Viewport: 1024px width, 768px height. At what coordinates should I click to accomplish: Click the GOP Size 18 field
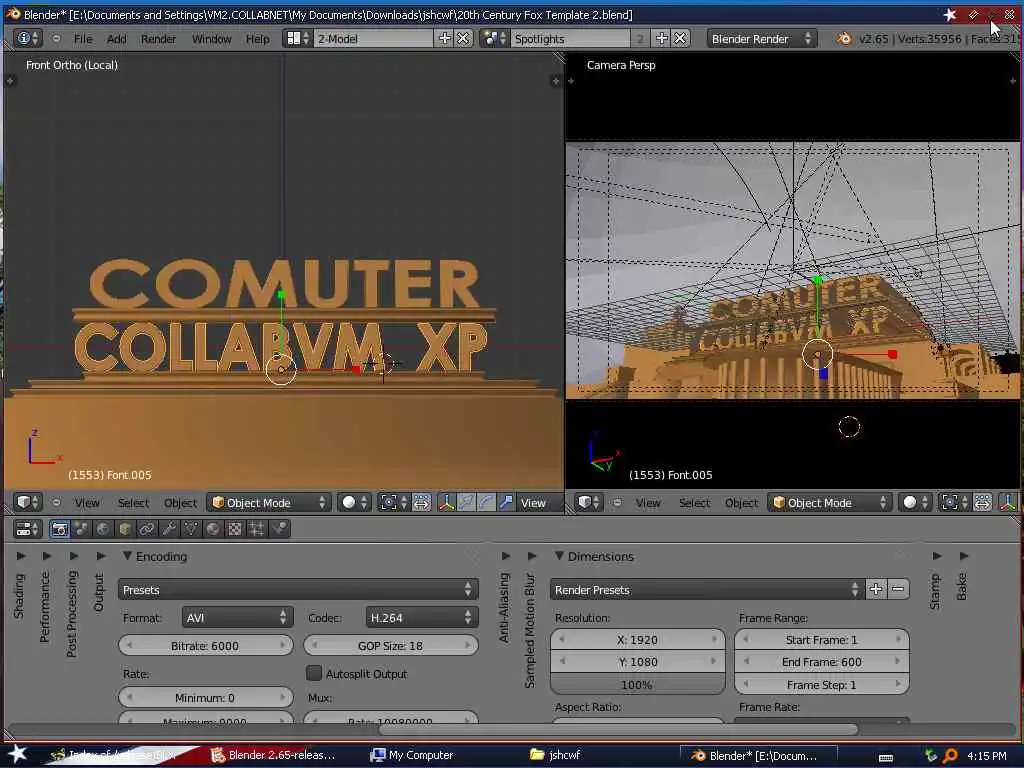[x=391, y=645]
